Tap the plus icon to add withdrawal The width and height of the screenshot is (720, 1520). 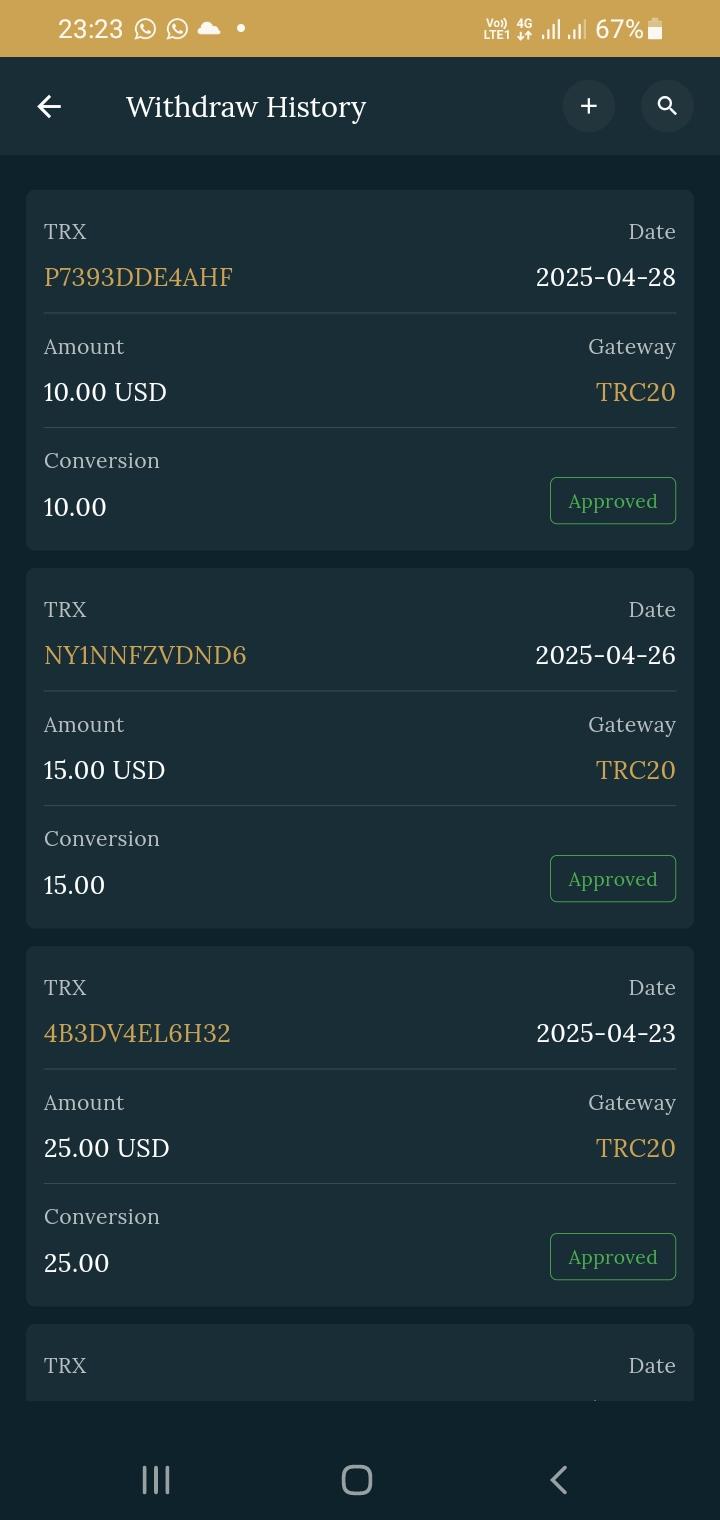(588, 106)
